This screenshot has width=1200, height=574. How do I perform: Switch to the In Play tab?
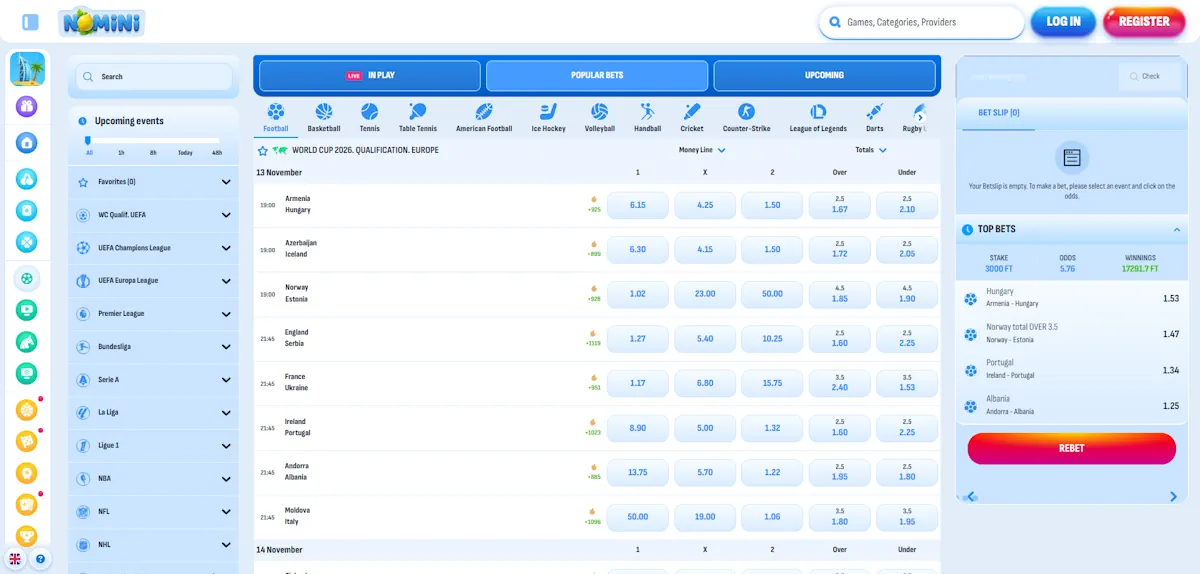pos(370,76)
